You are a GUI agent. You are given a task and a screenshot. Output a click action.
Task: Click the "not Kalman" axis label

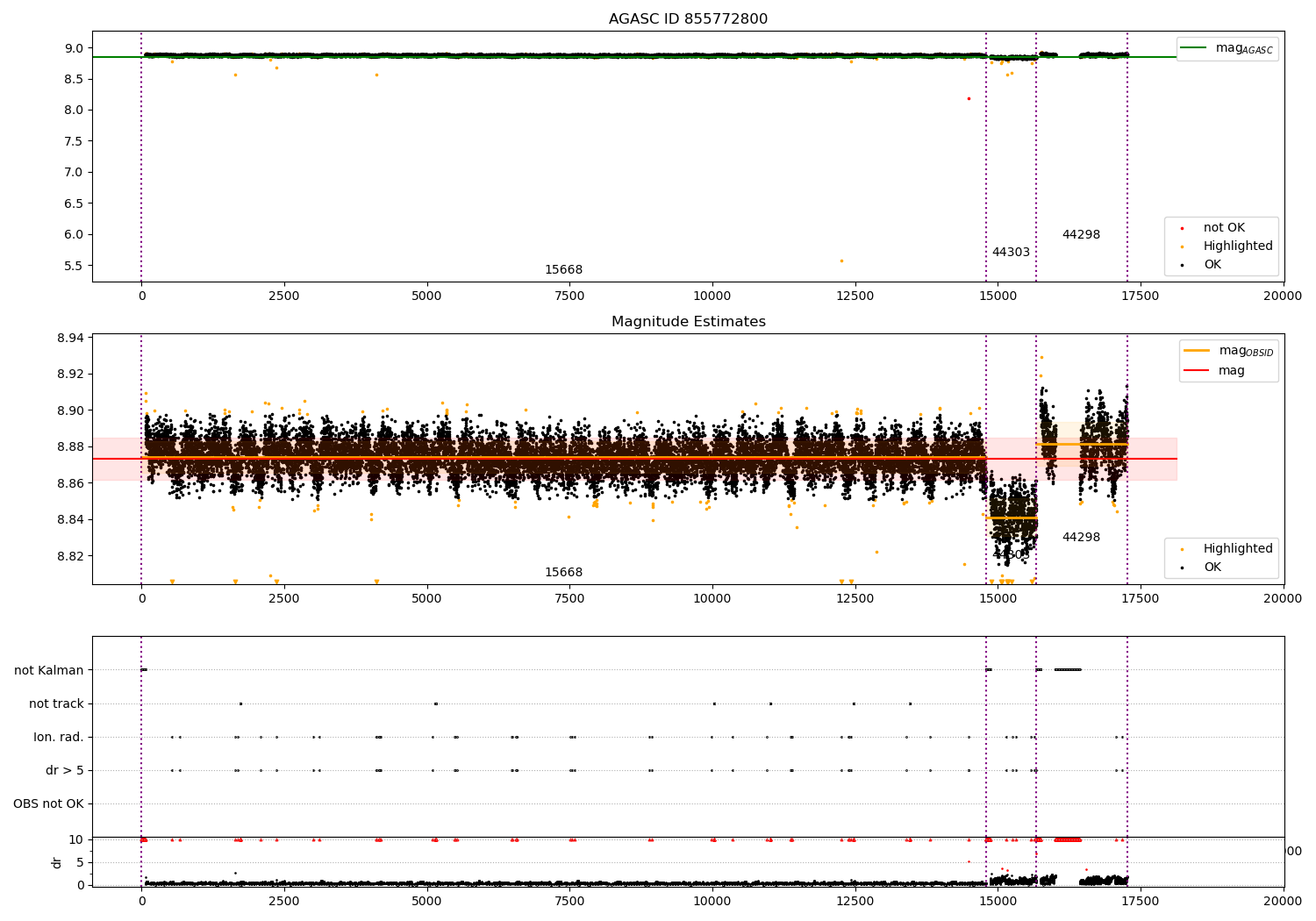point(49,671)
